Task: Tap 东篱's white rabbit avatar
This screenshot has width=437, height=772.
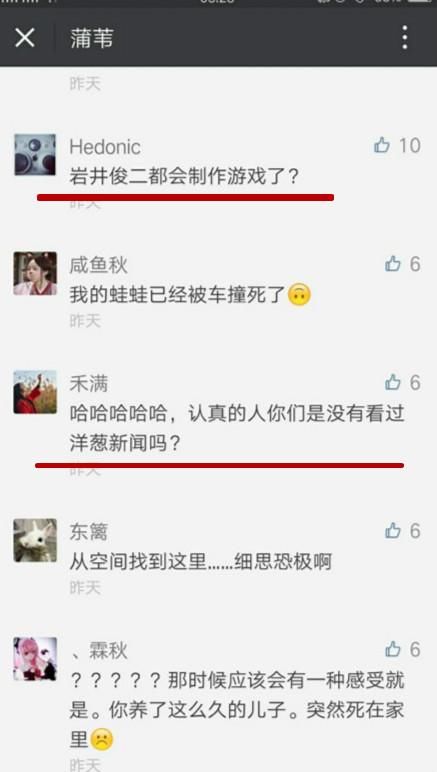Action: pyautogui.click(x=35, y=540)
